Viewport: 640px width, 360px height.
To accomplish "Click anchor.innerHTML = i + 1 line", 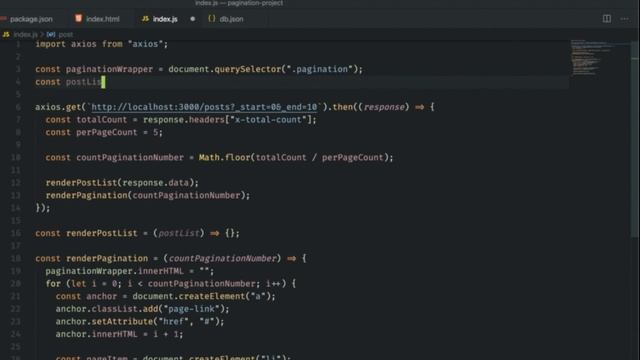I will click(x=120, y=334).
